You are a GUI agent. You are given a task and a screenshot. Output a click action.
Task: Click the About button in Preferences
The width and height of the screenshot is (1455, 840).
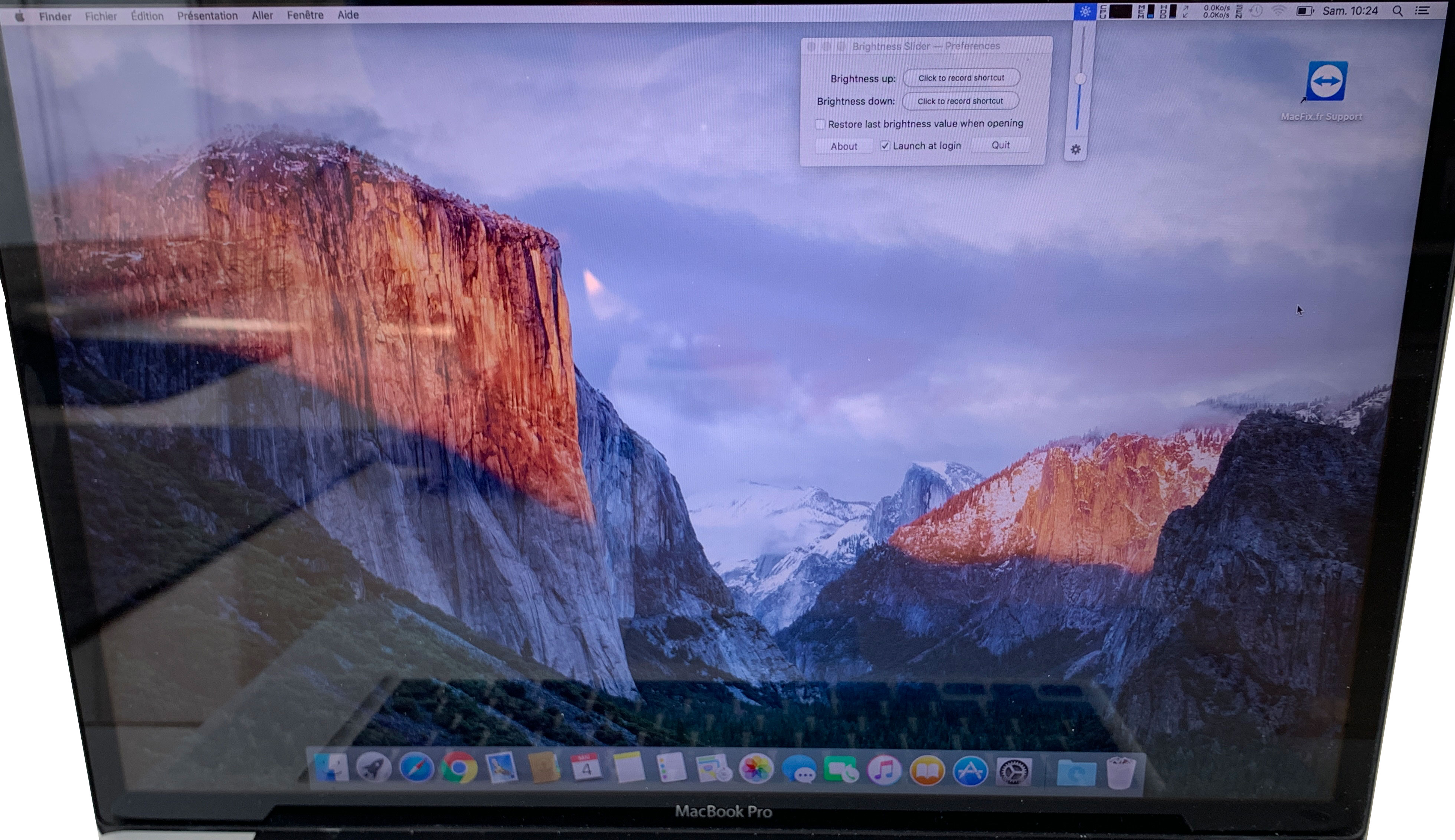pos(844,147)
